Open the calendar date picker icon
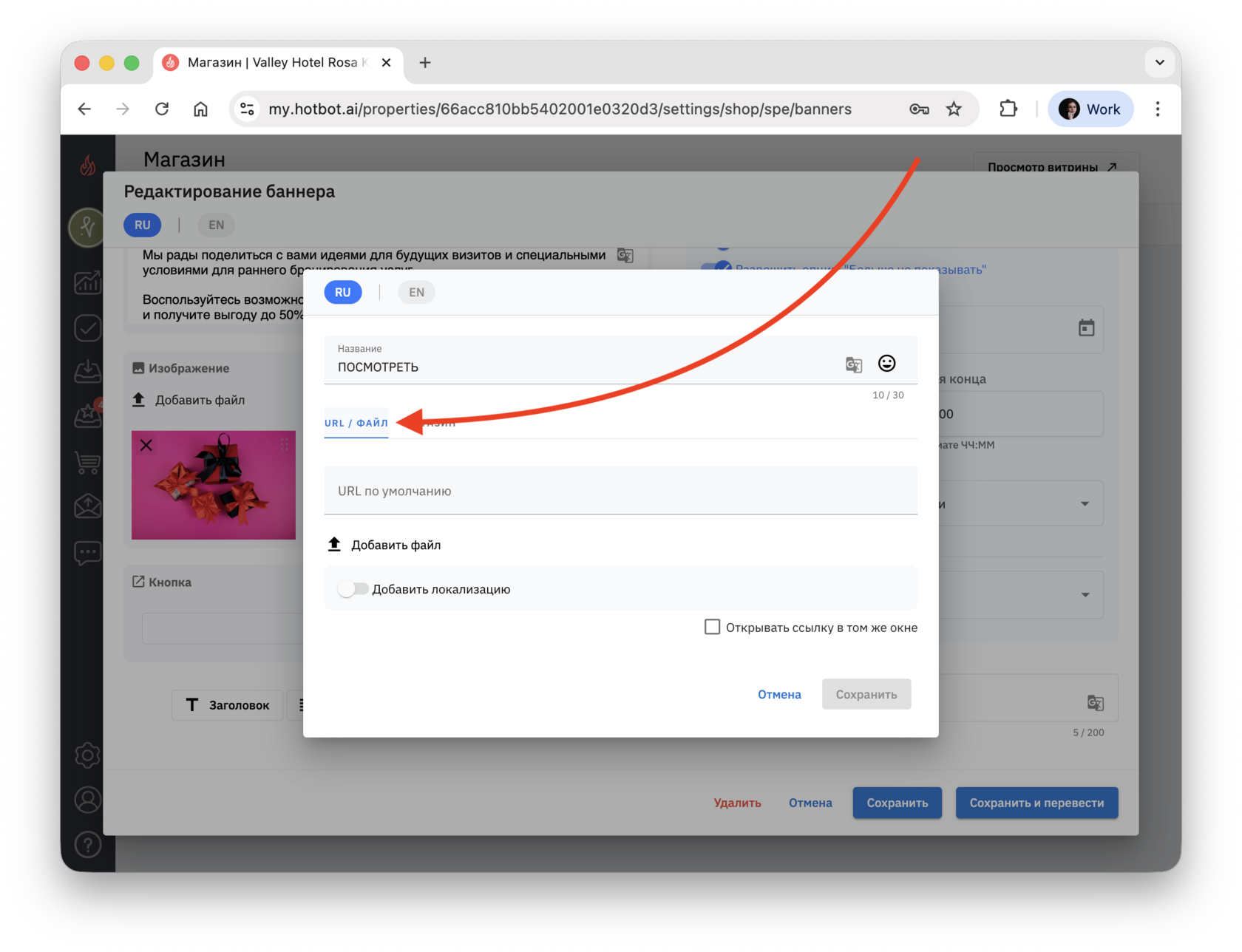 tap(1086, 327)
